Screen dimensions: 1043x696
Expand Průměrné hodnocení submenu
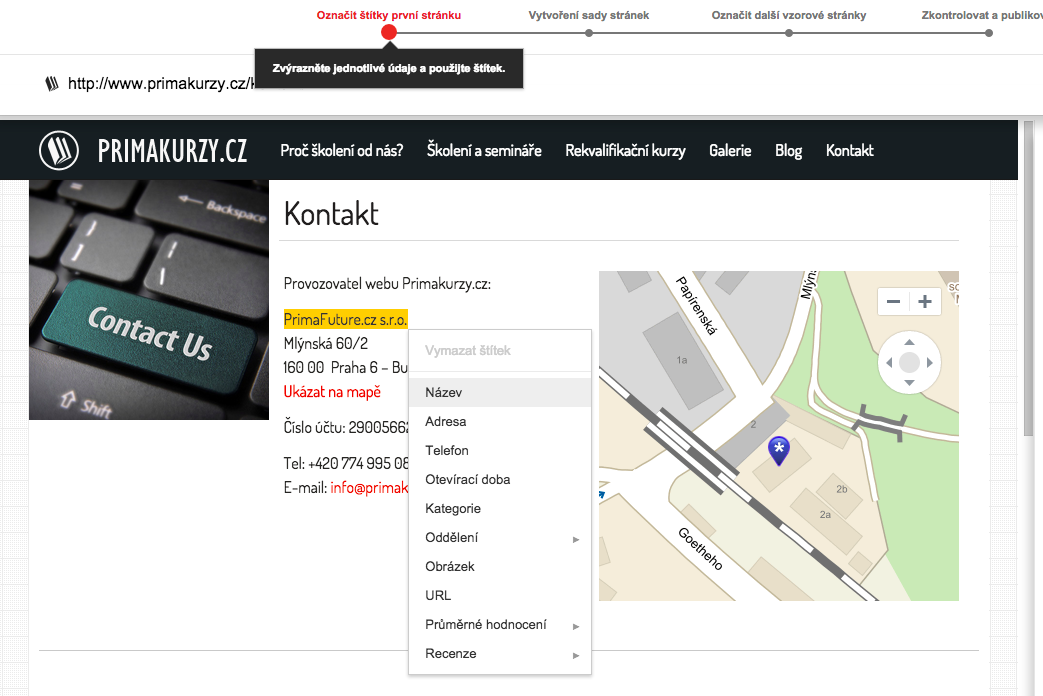[500, 625]
